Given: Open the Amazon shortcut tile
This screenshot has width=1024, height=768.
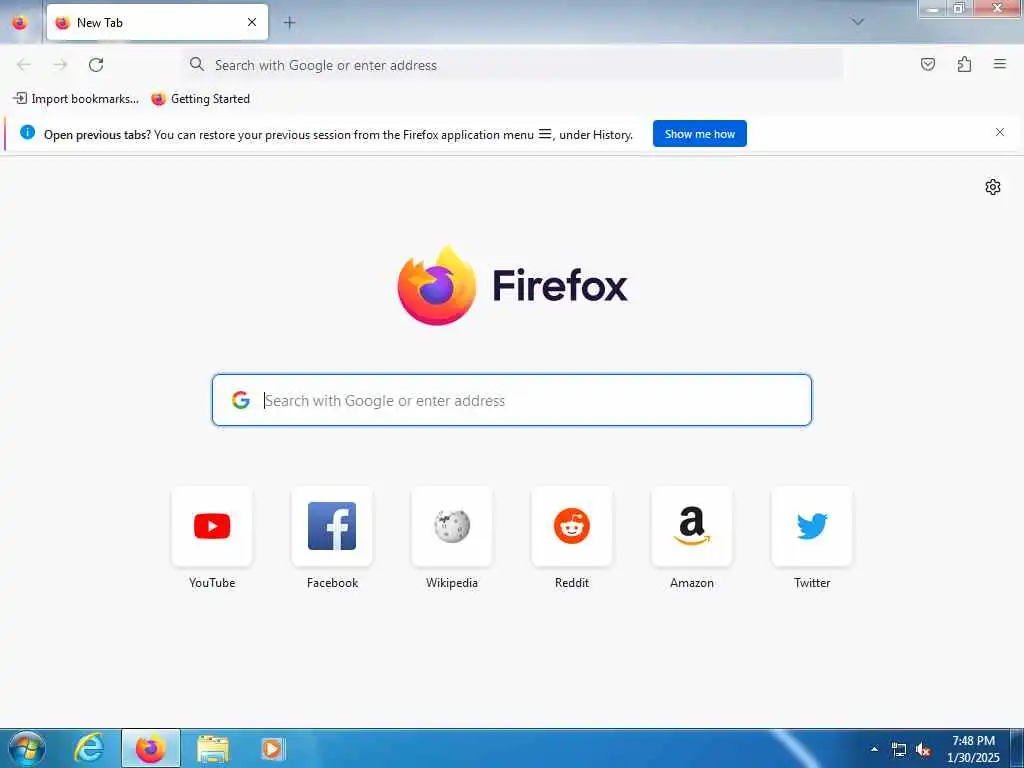Looking at the screenshot, I should pyautogui.click(x=692, y=526).
